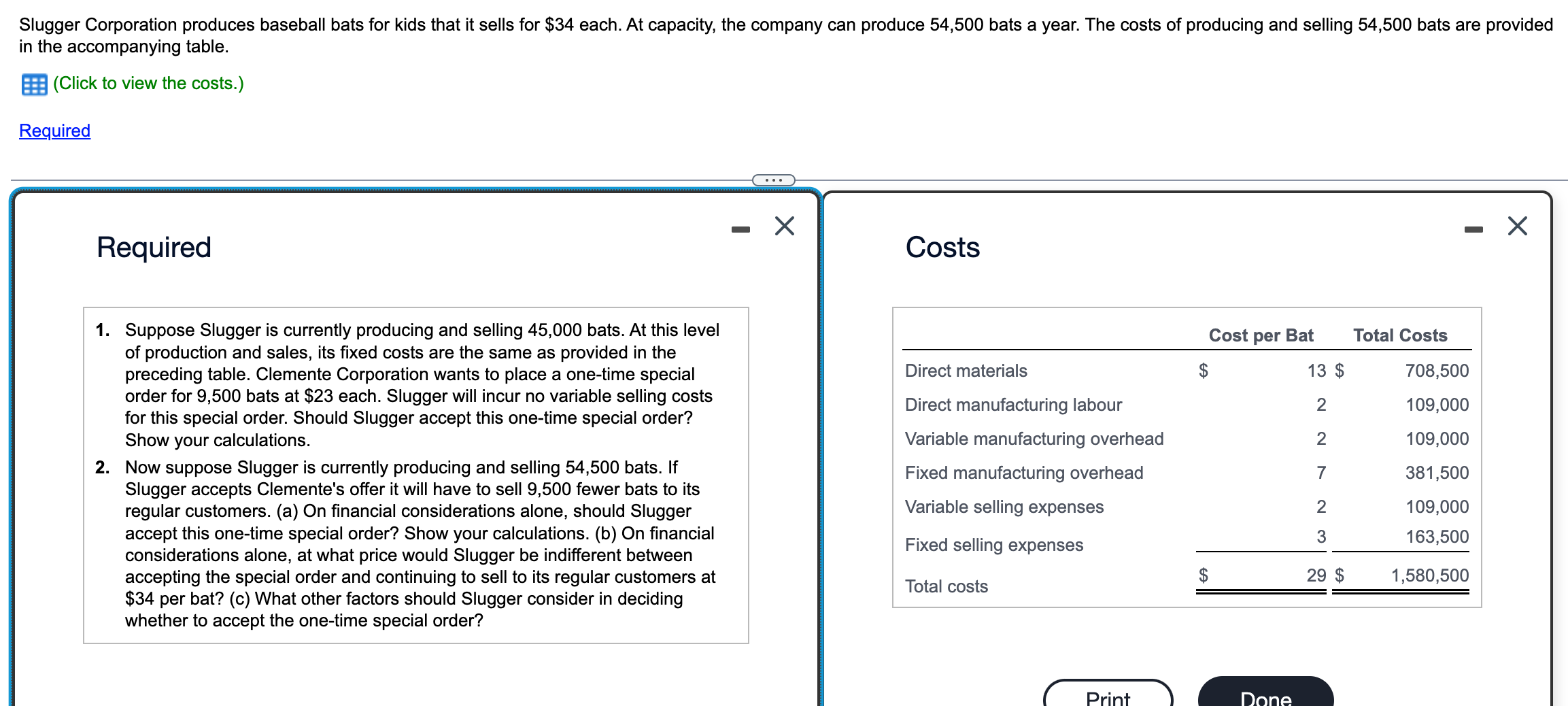
Task: Click the 708,500 total for Direct materials
Action: click(x=1437, y=371)
